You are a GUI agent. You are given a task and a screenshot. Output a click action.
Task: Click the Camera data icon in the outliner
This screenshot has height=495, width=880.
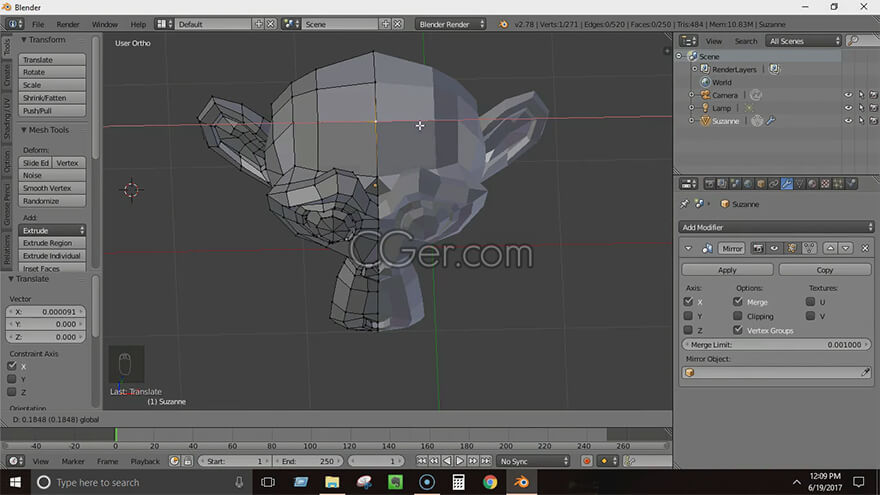click(x=756, y=95)
